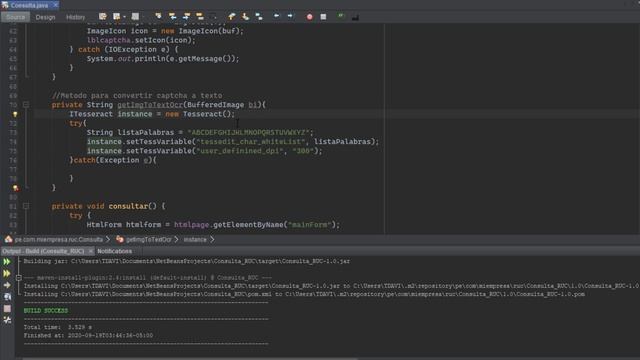Click lblcaptcha.setIcon(icon) code line
The width and height of the screenshot is (640, 360).
coord(141,40)
